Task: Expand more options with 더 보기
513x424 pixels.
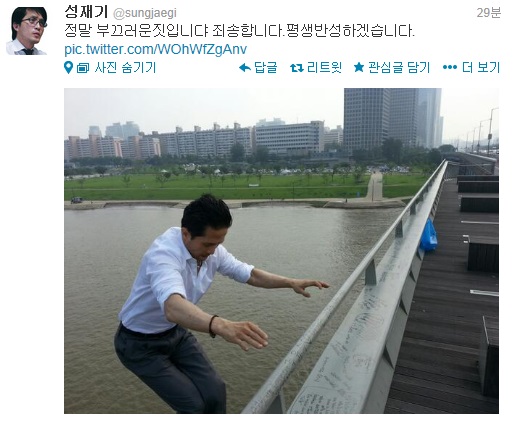Action: tap(481, 68)
